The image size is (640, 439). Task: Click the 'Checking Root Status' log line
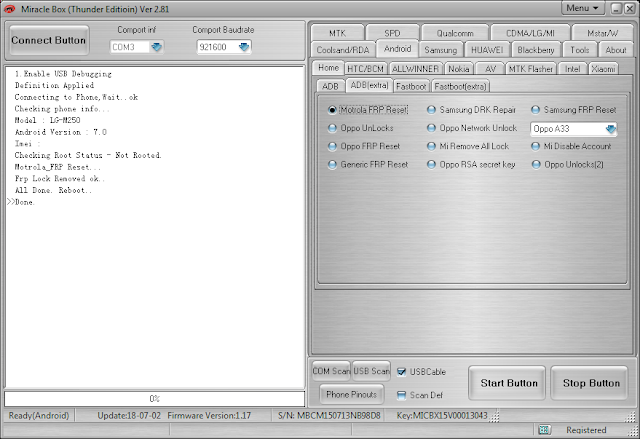coord(88,155)
